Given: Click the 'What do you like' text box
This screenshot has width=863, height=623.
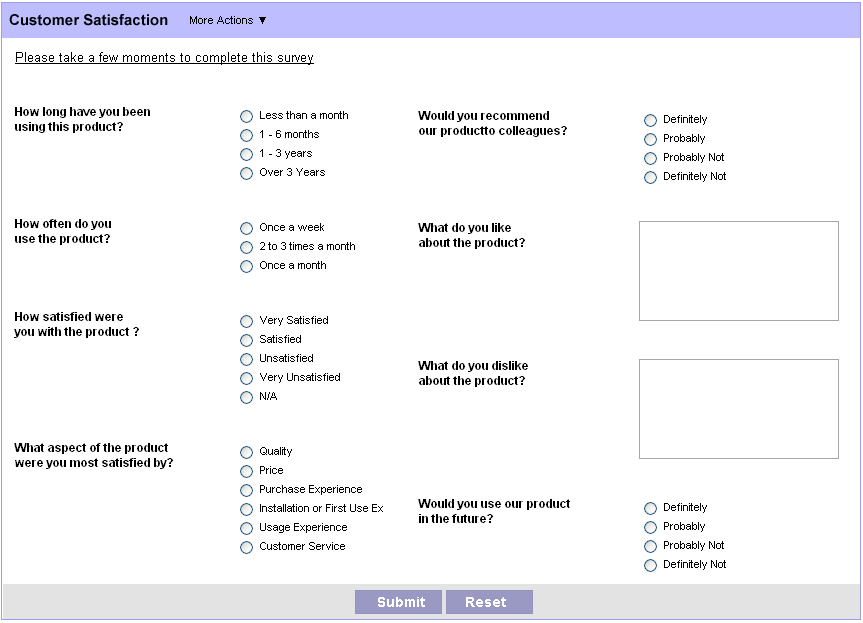Looking at the screenshot, I should (738, 271).
